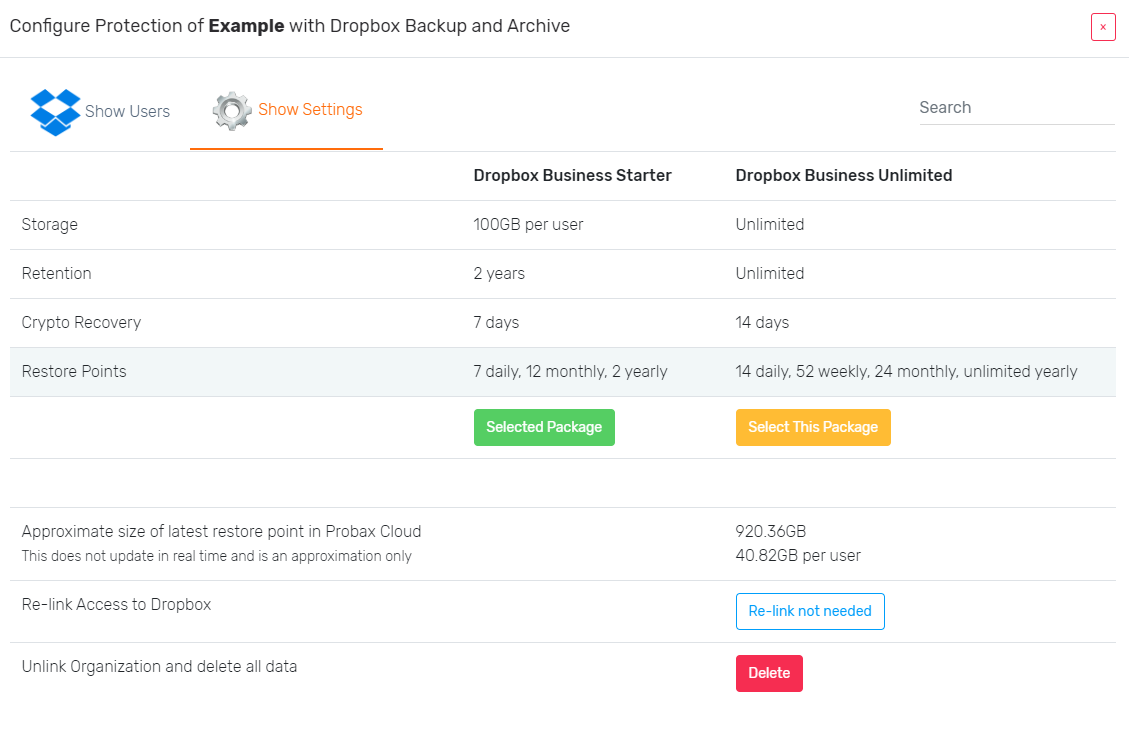Click the red Delete button
The image size is (1129, 730).
pyautogui.click(x=769, y=673)
